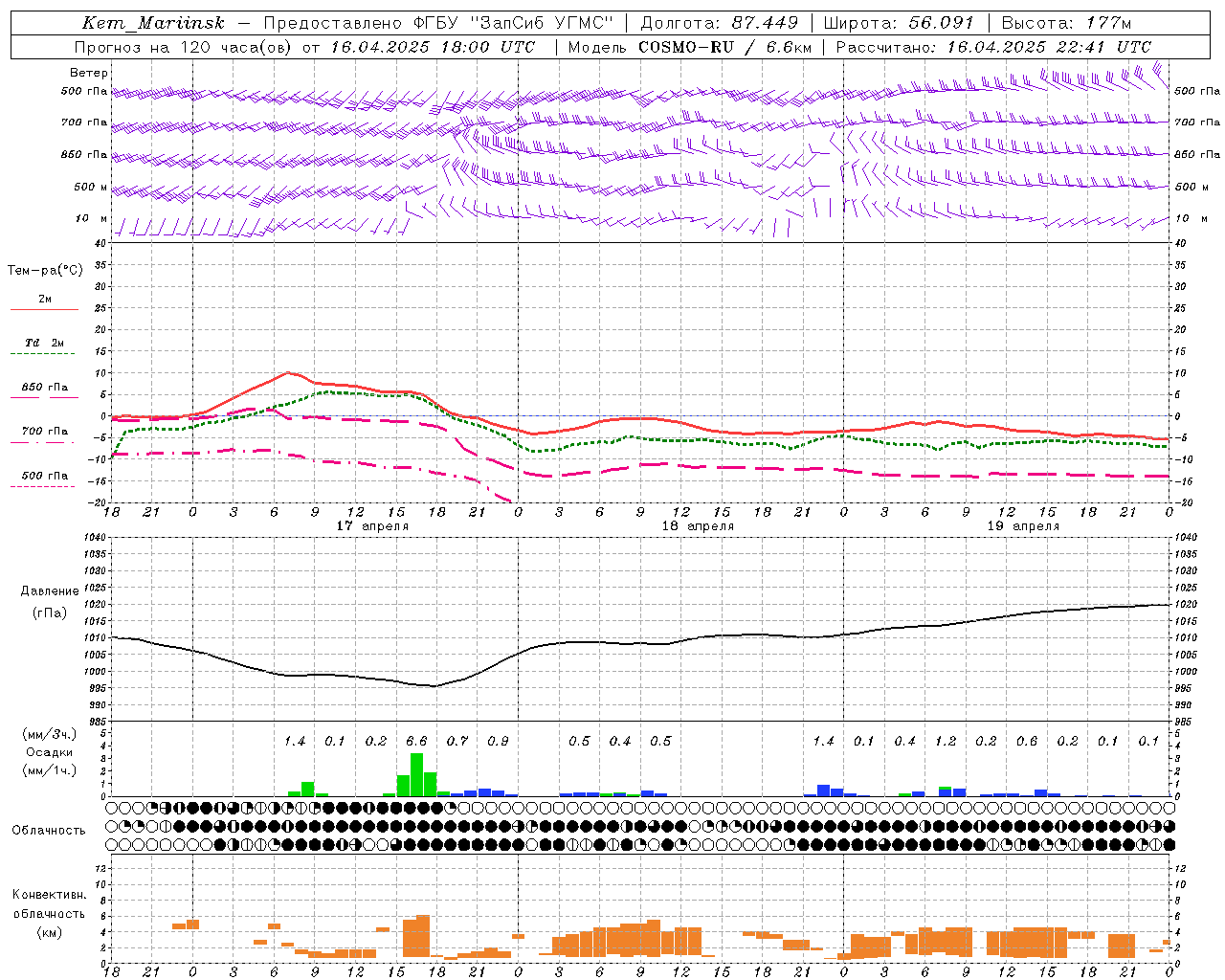Screen dimensions: 1225x980
Task: Click the 0.9 precipitation total value
Action: [498, 741]
